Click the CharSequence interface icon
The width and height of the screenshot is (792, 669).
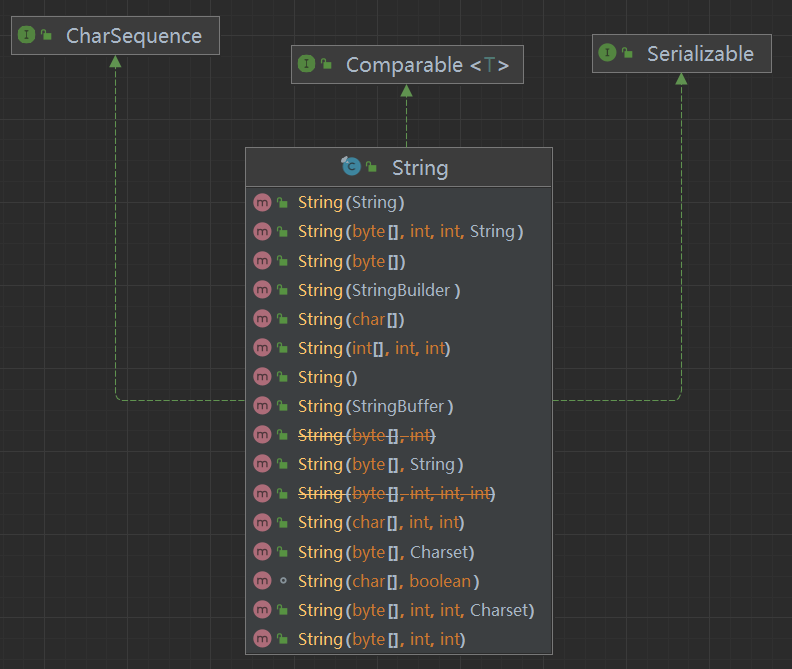point(26,36)
